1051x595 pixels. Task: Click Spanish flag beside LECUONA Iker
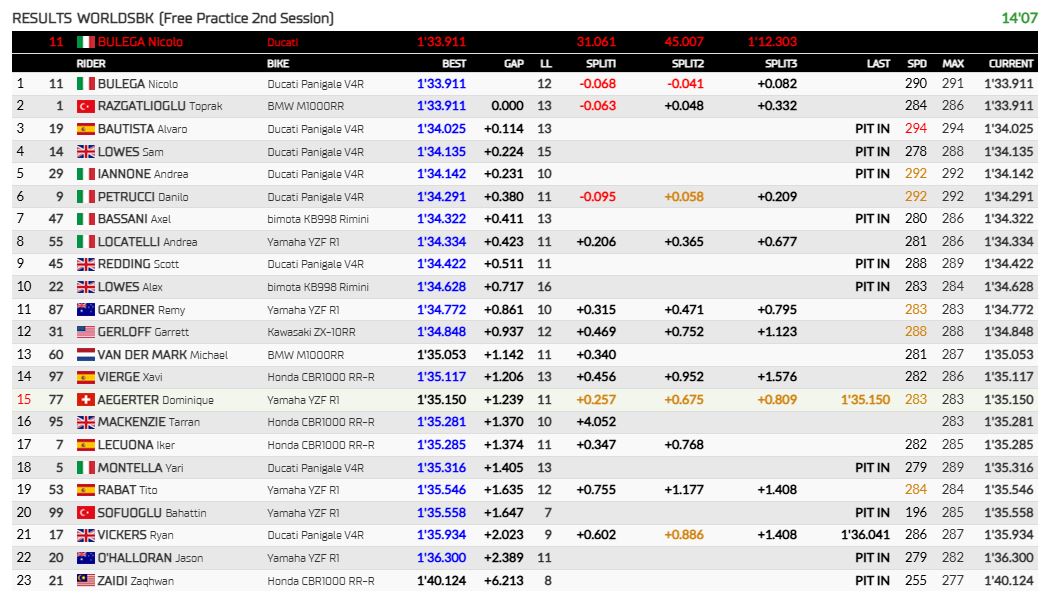click(x=86, y=445)
